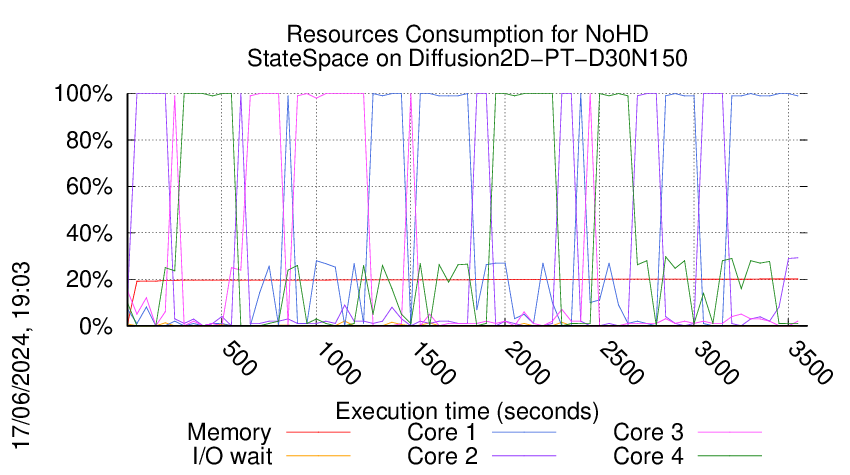This screenshot has height=475, width=850.
Task: Click the 0% y-axis label
Action: [96, 326]
